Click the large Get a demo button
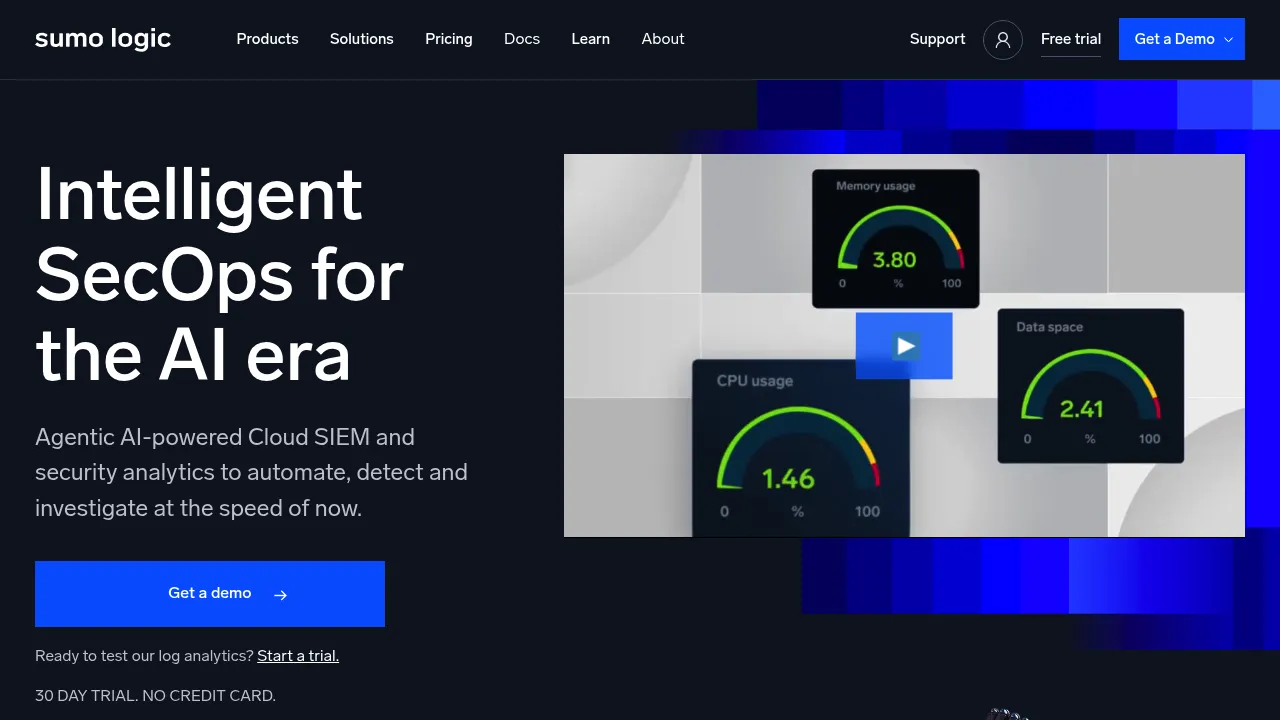The width and height of the screenshot is (1280, 720). 210,594
